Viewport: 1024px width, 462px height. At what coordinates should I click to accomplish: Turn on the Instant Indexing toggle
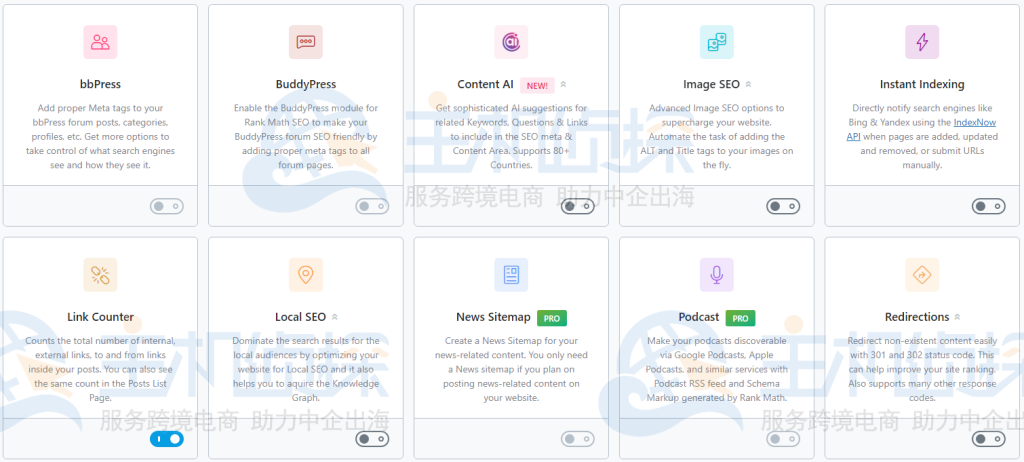coord(988,206)
